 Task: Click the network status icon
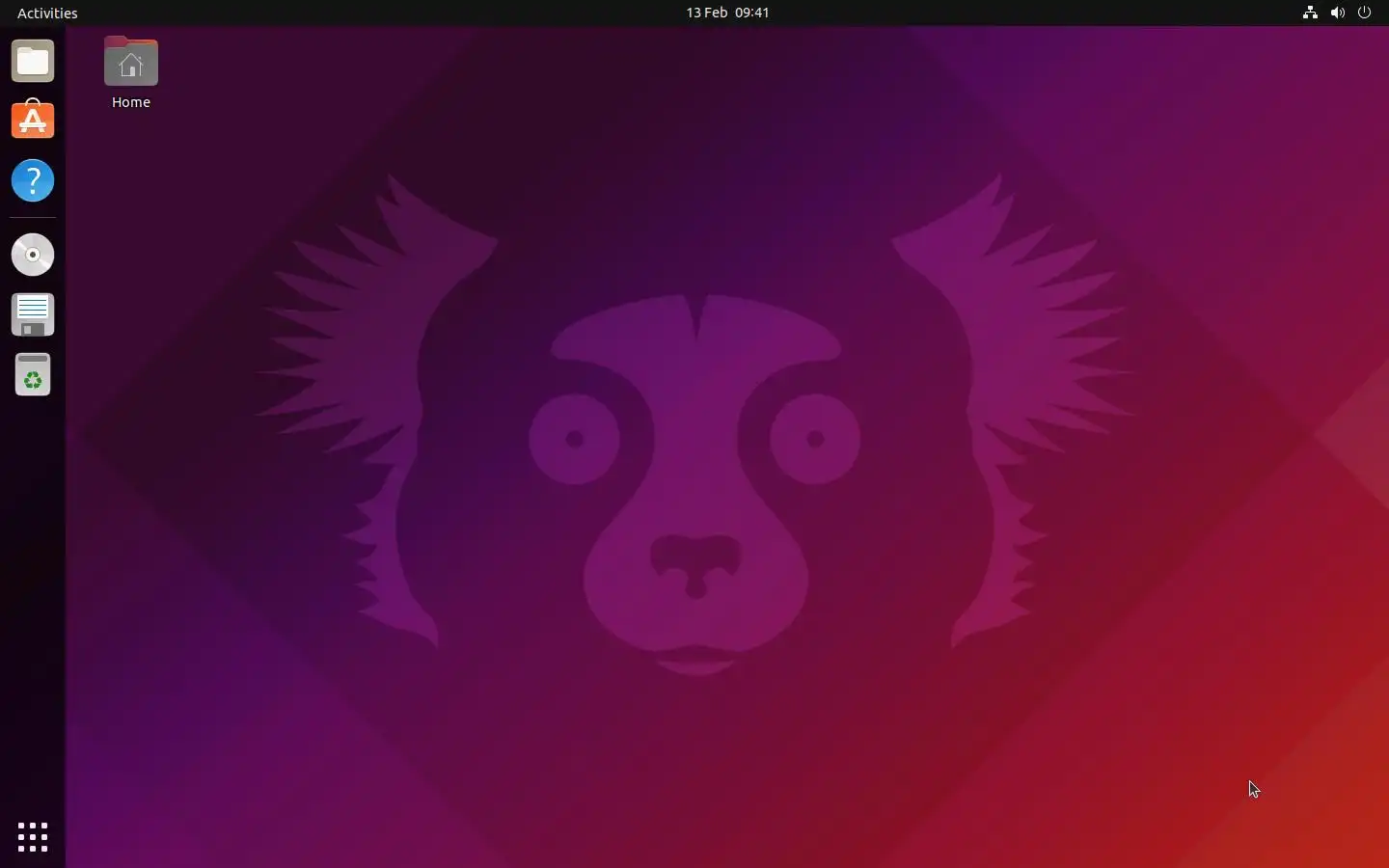(1311, 13)
